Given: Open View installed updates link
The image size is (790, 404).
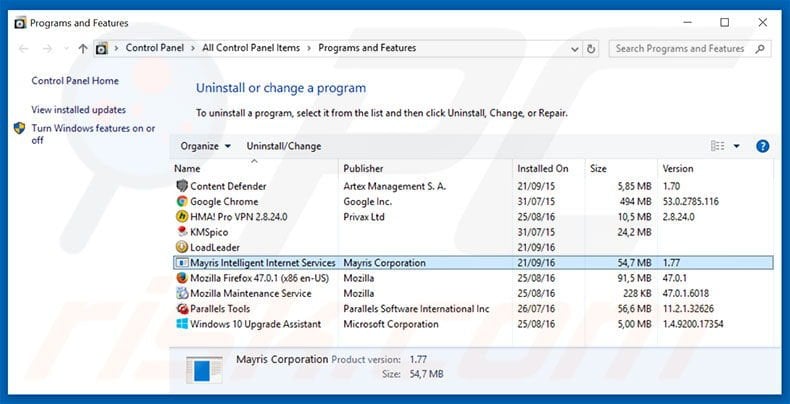Looking at the screenshot, I should click(x=79, y=109).
